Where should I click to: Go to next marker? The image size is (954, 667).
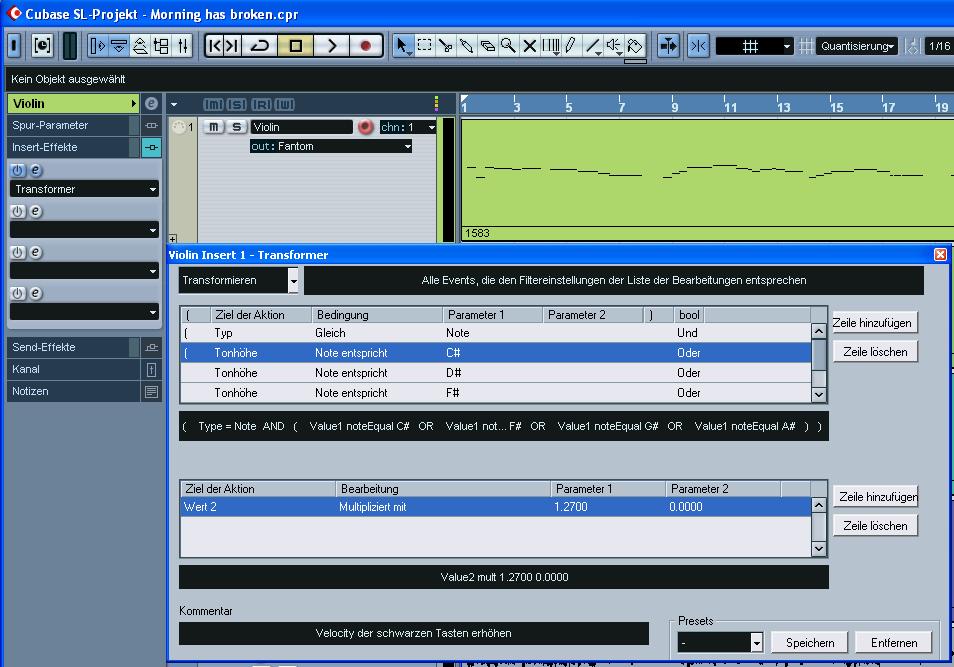[232, 46]
